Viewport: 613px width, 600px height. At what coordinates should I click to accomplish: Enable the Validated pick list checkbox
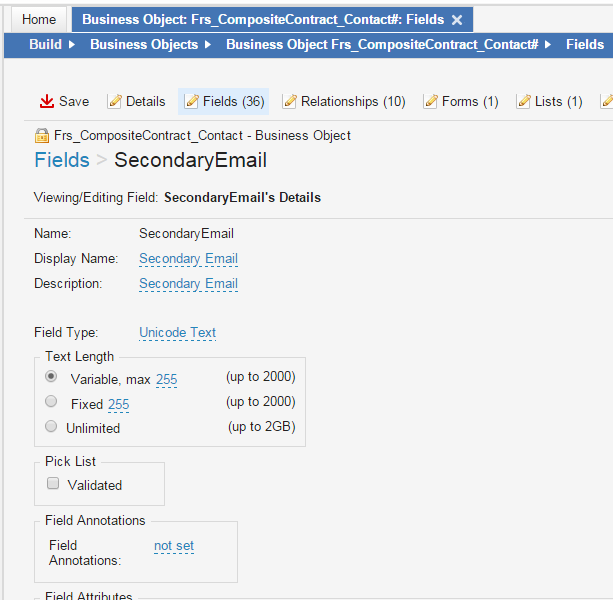pos(54,484)
